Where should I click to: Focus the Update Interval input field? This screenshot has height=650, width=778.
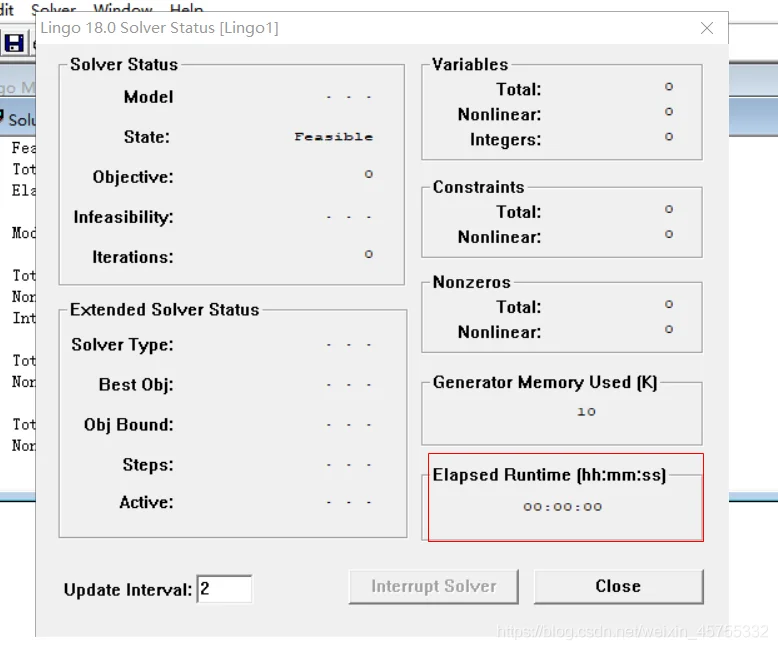pos(224,589)
